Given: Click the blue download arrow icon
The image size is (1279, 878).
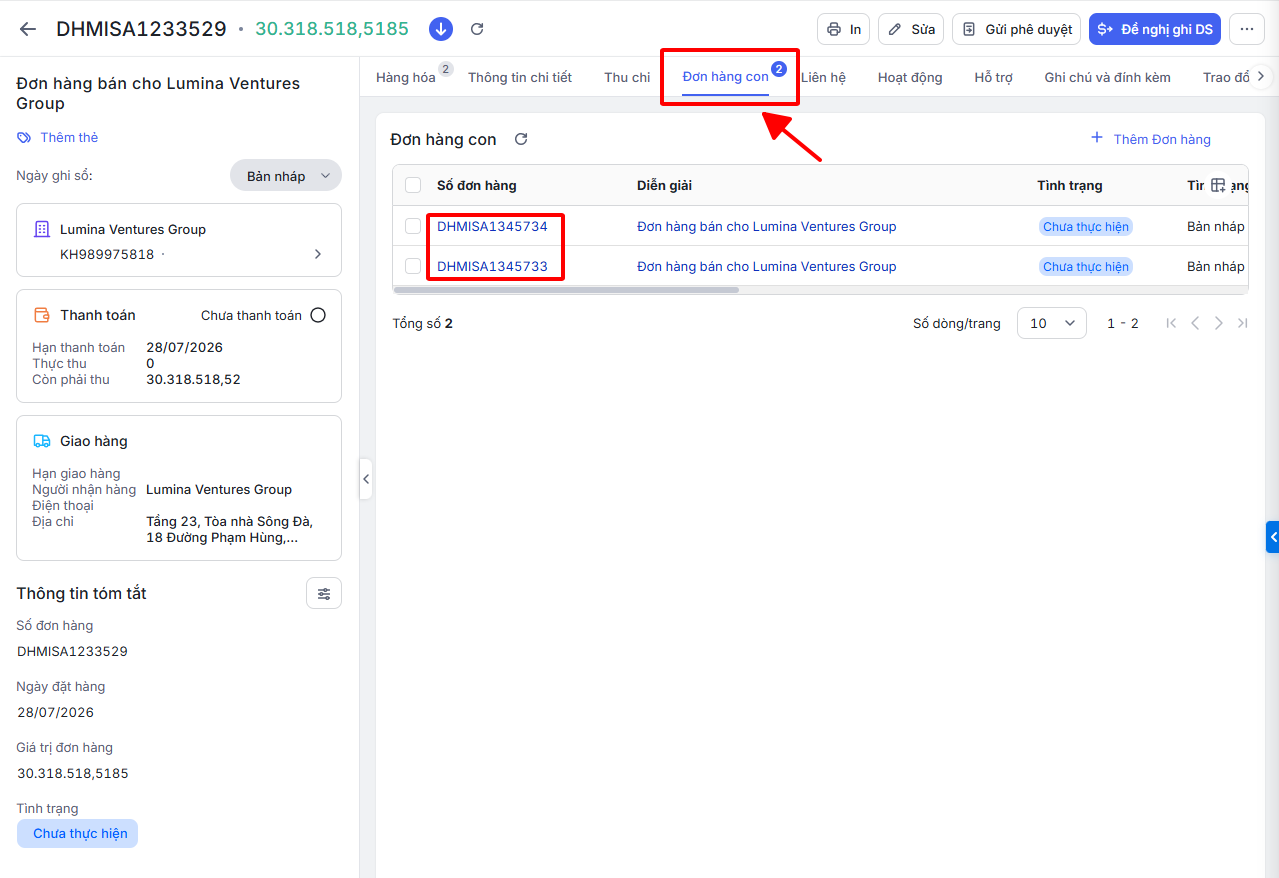Looking at the screenshot, I should tap(441, 29).
